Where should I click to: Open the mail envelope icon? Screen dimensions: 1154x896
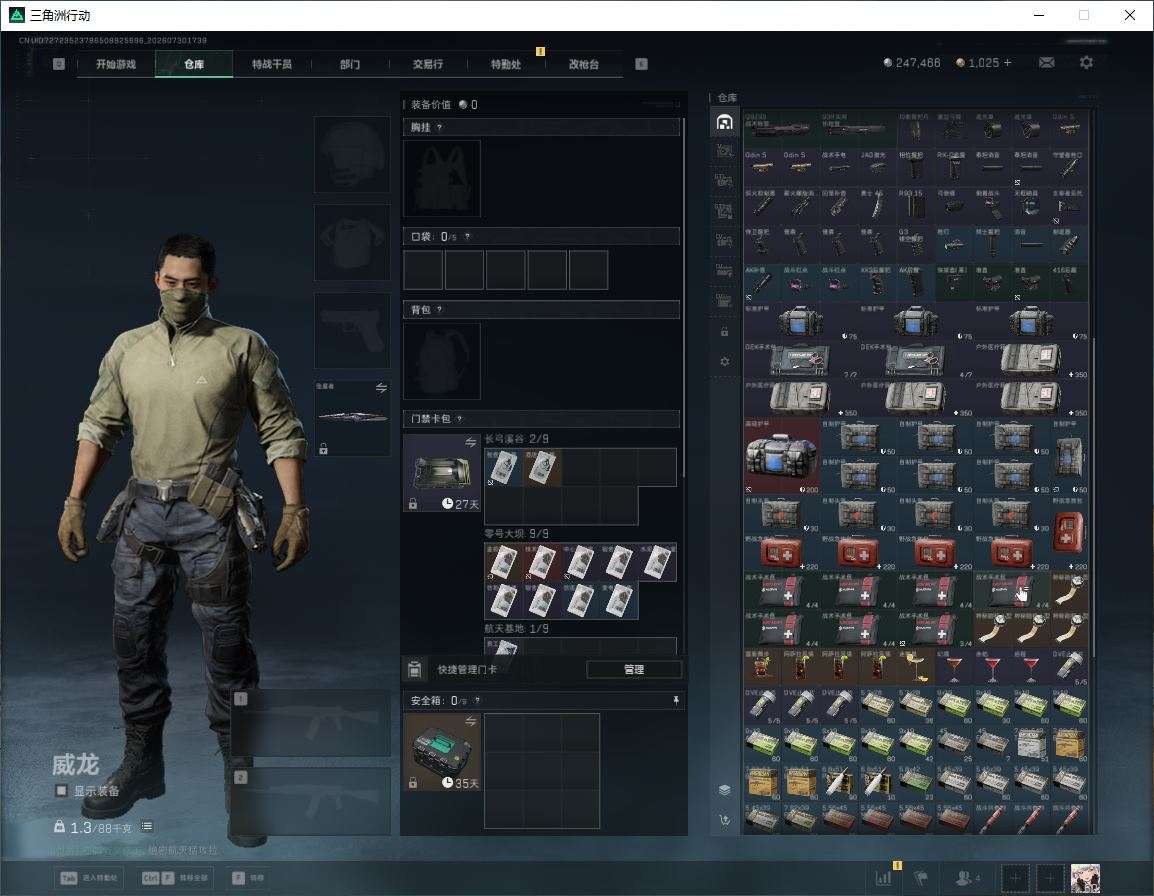[x=1046, y=63]
